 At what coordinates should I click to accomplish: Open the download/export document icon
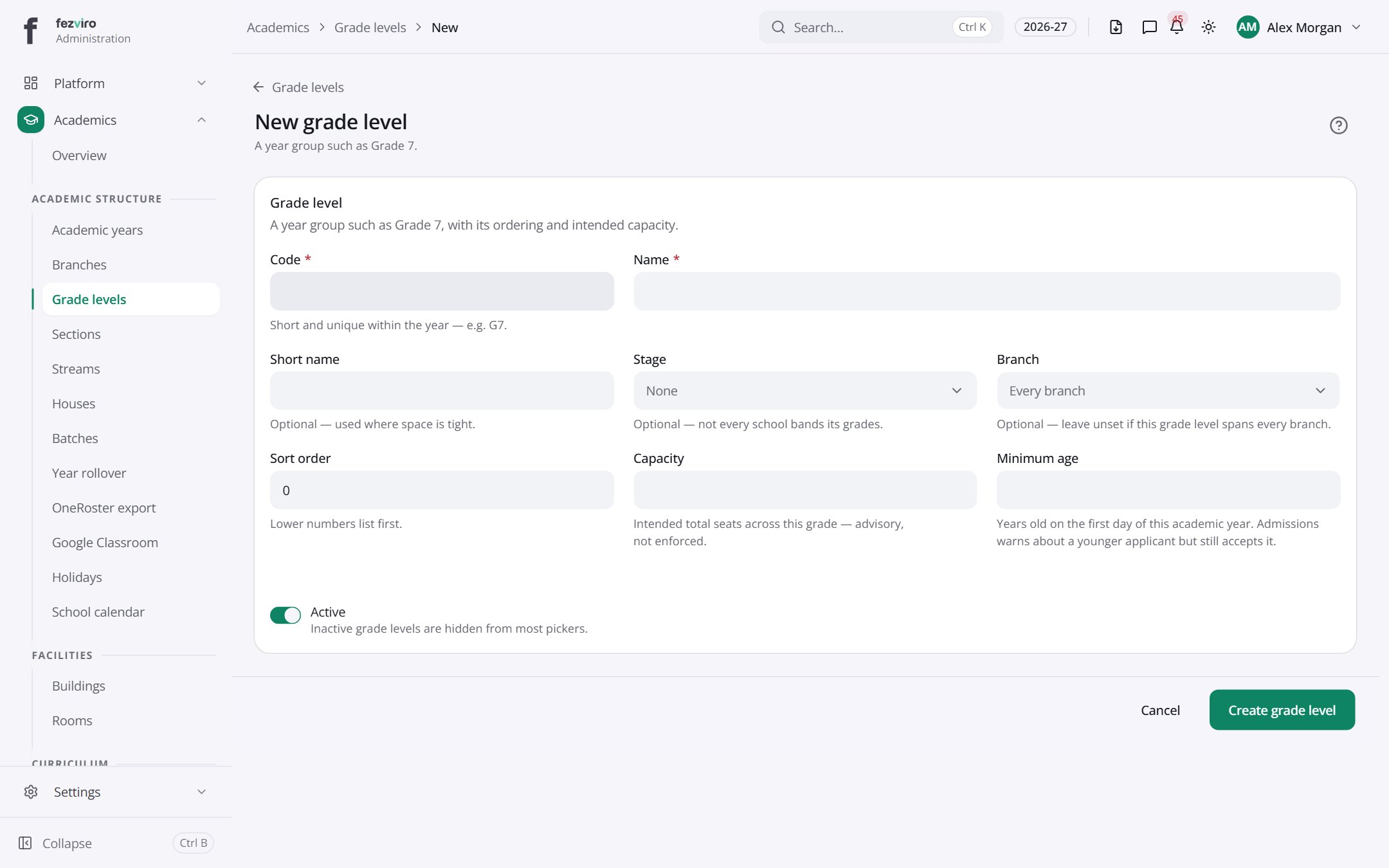pos(1116,27)
